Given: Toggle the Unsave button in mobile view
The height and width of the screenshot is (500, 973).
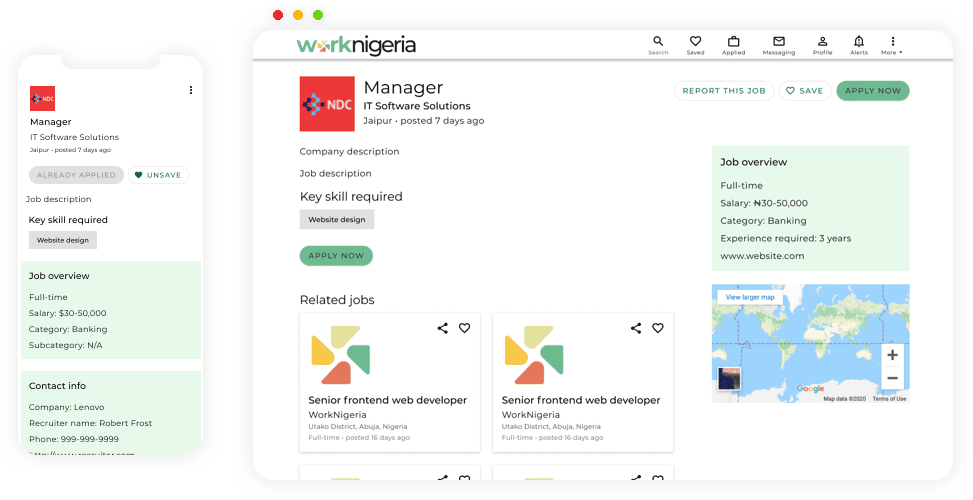Looking at the screenshot, I should (158, 175).
